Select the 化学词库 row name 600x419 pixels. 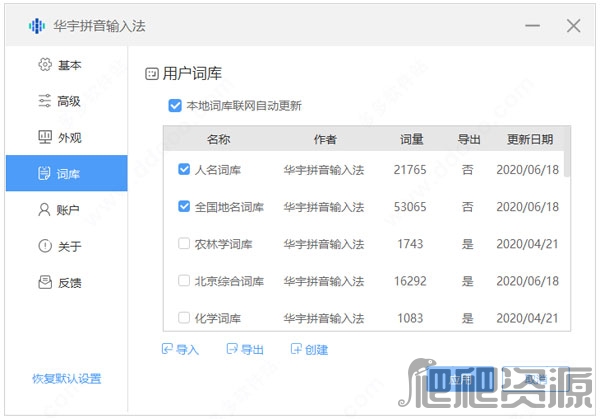[218, 318]
